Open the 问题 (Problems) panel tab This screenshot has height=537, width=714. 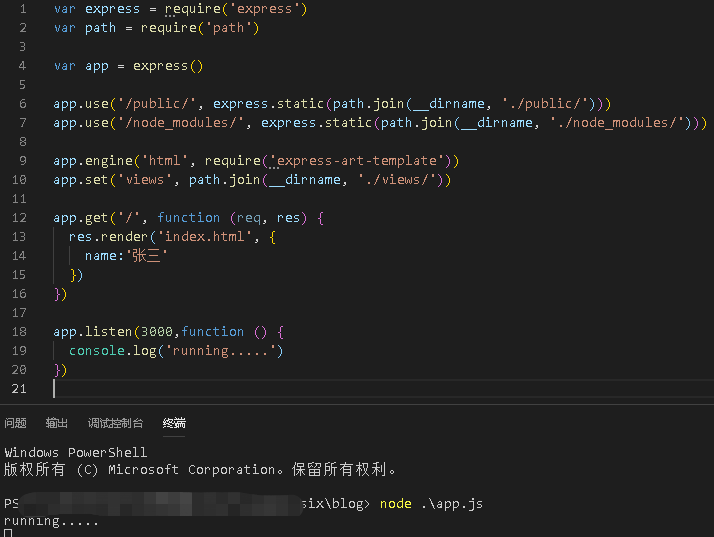[x=15, y=423]
